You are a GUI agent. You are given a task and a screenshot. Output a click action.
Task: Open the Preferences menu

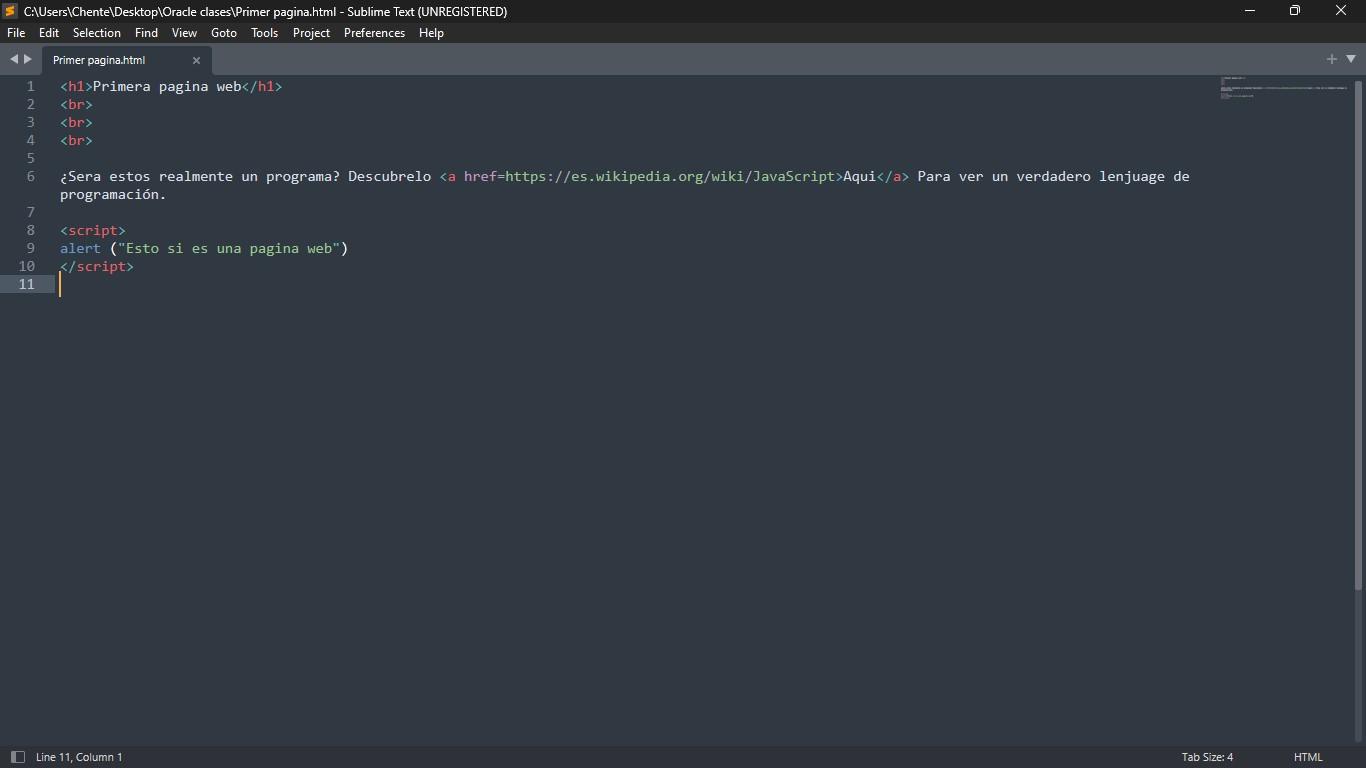pos(375,33)
